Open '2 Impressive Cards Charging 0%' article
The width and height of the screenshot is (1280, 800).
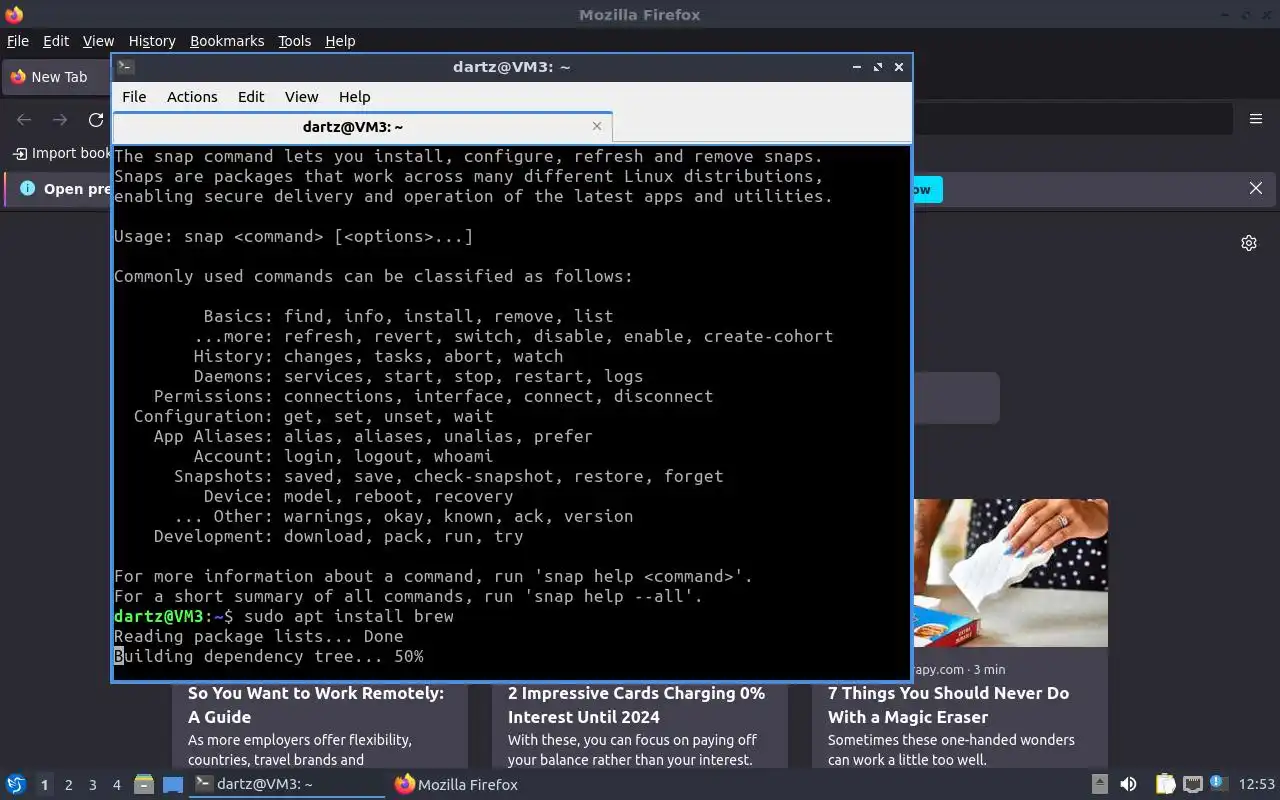click(x=636, y=705)
